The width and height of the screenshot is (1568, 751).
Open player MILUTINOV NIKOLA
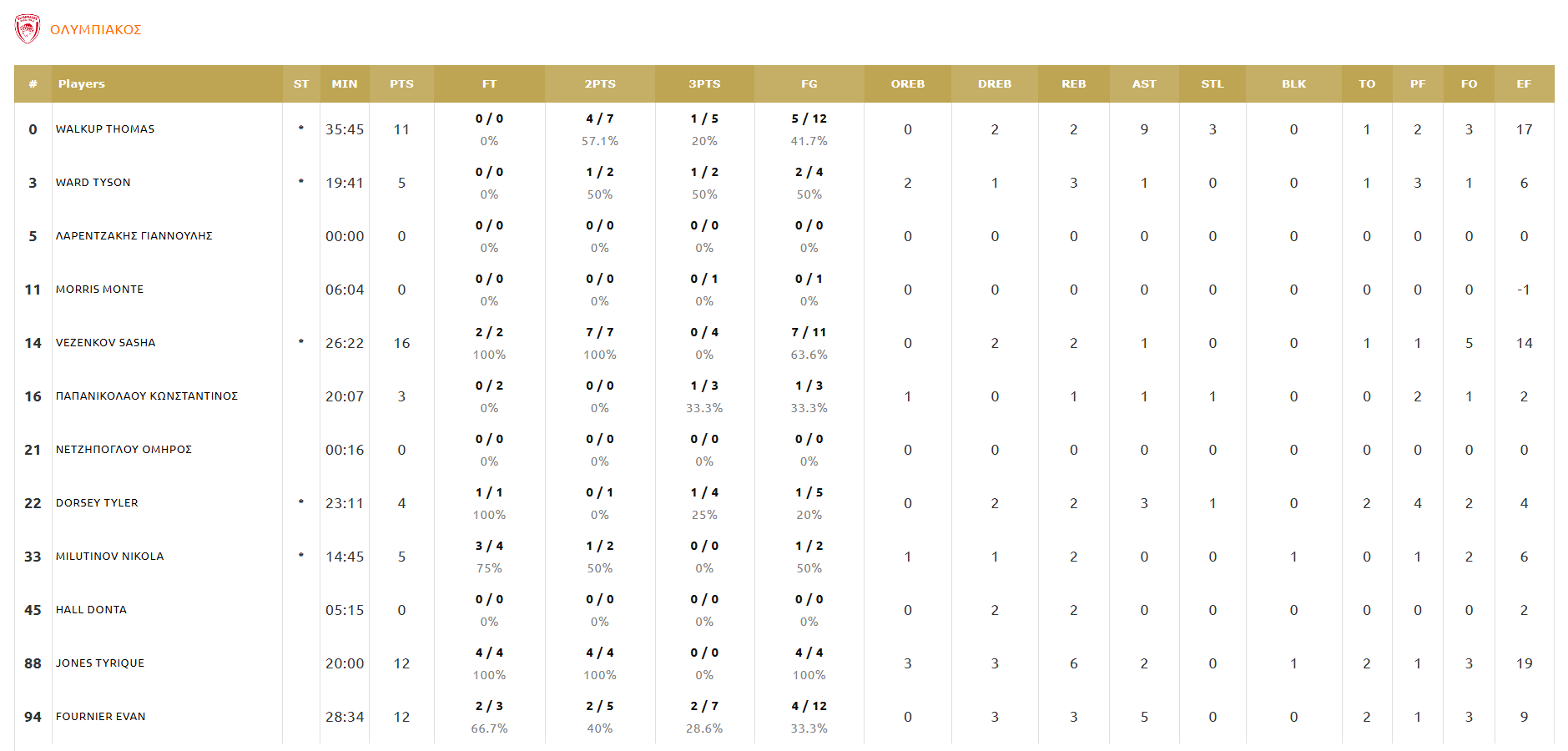(x=110, y=557)
